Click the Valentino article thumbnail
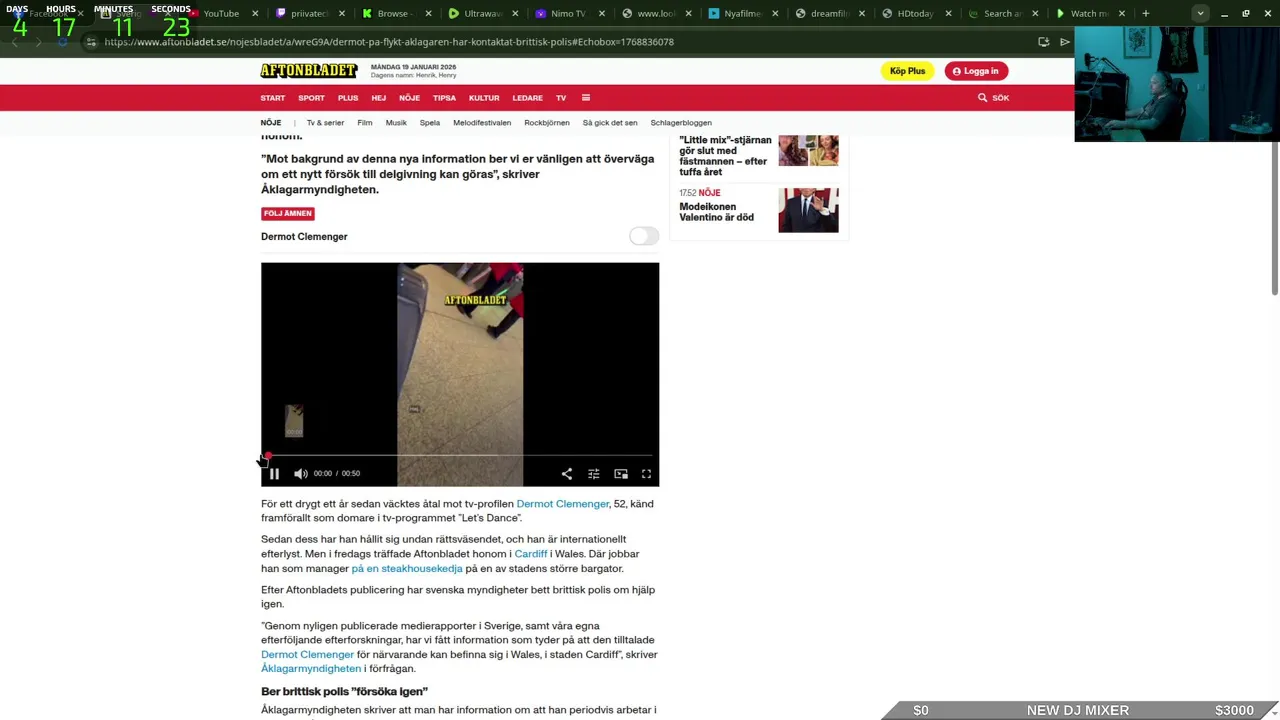The width and height of the screenshot is (1280, 720). pos(808,210)
